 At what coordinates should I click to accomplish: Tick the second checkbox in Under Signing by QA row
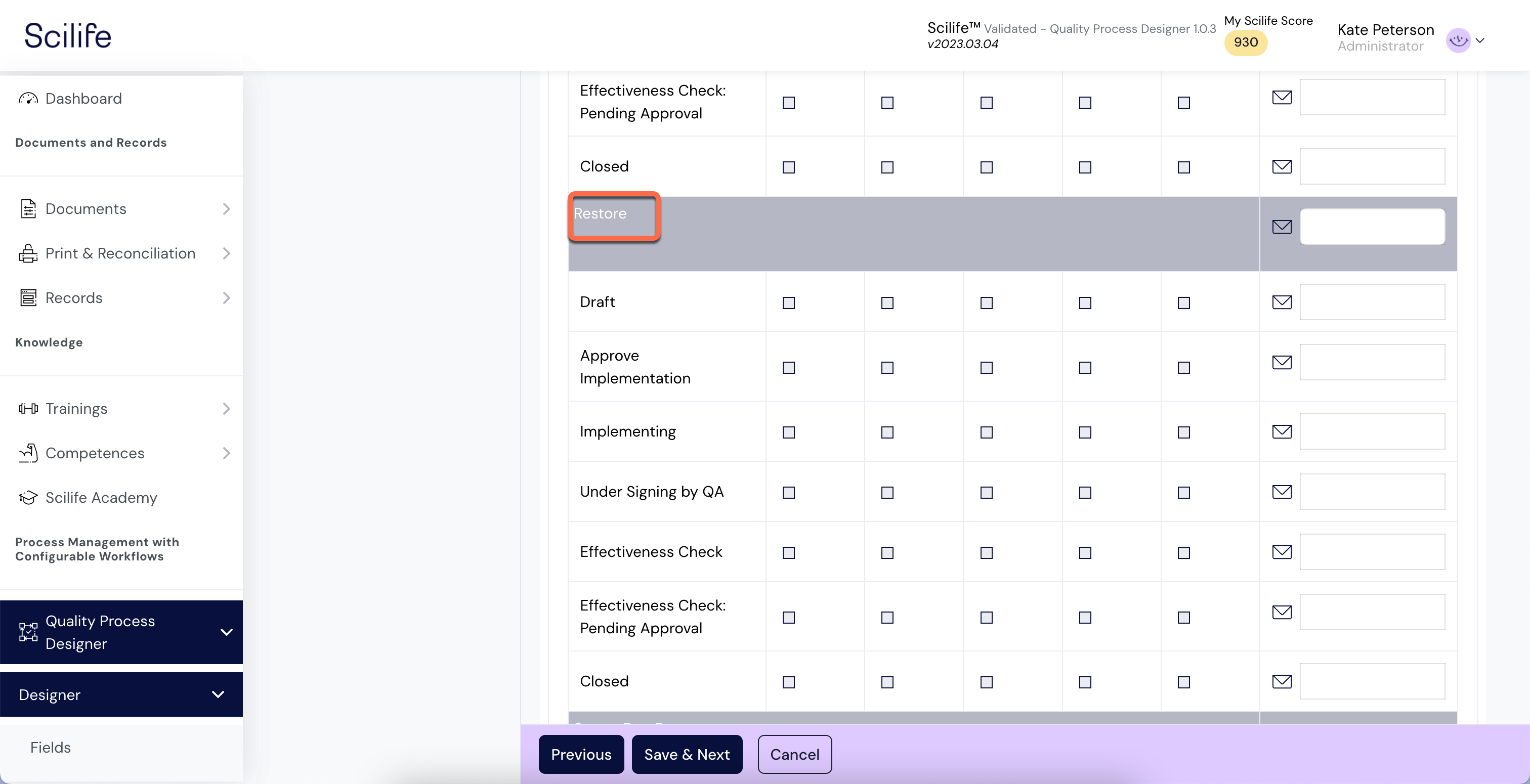tap(887, 492)
